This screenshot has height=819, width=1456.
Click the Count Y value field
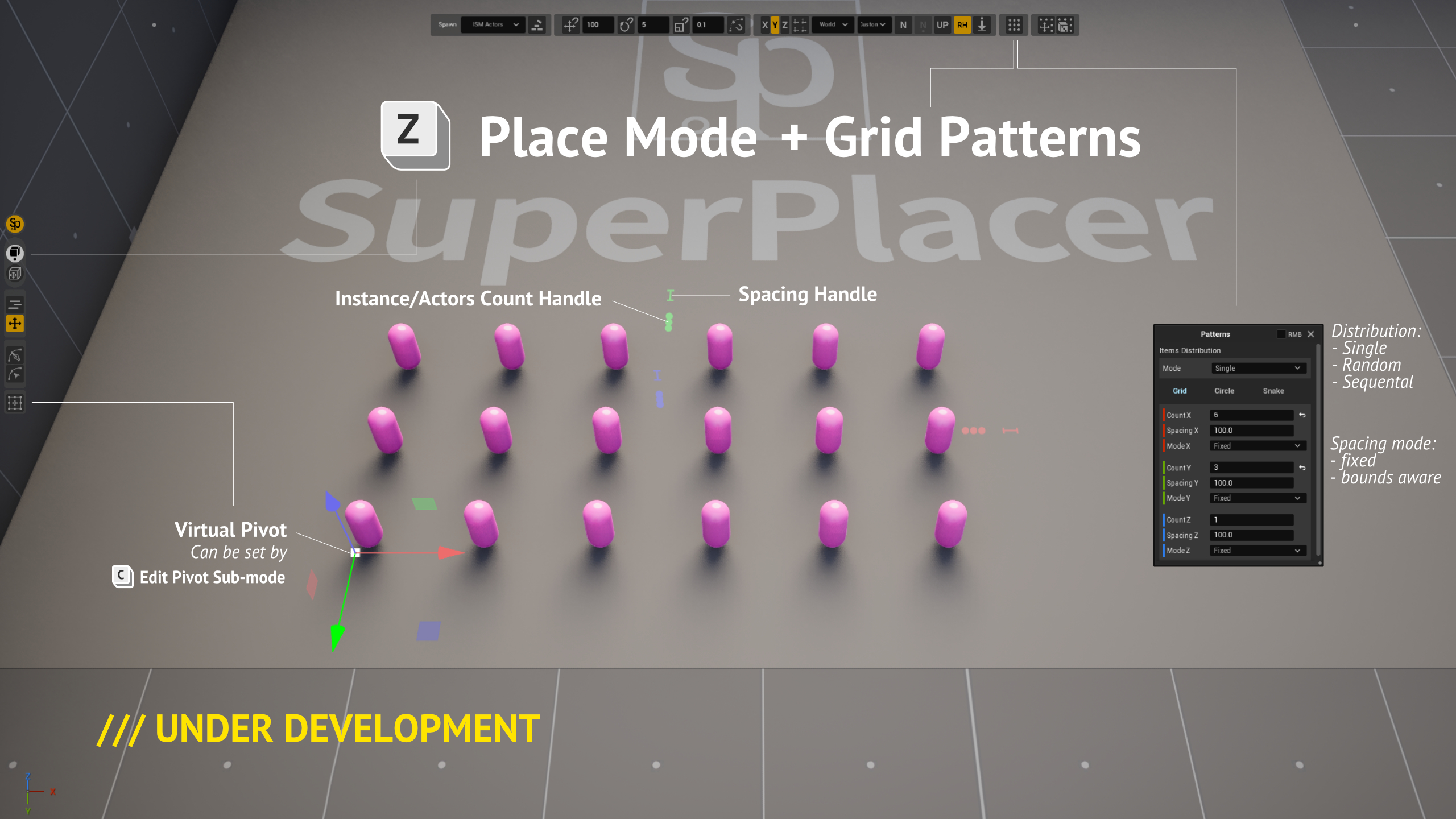tap(1252, 468)
